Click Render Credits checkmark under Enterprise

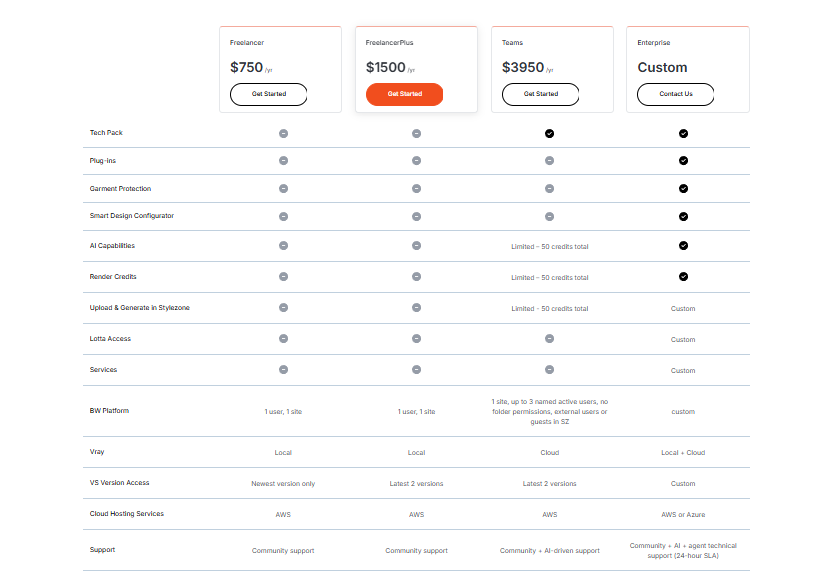(683, 276)
